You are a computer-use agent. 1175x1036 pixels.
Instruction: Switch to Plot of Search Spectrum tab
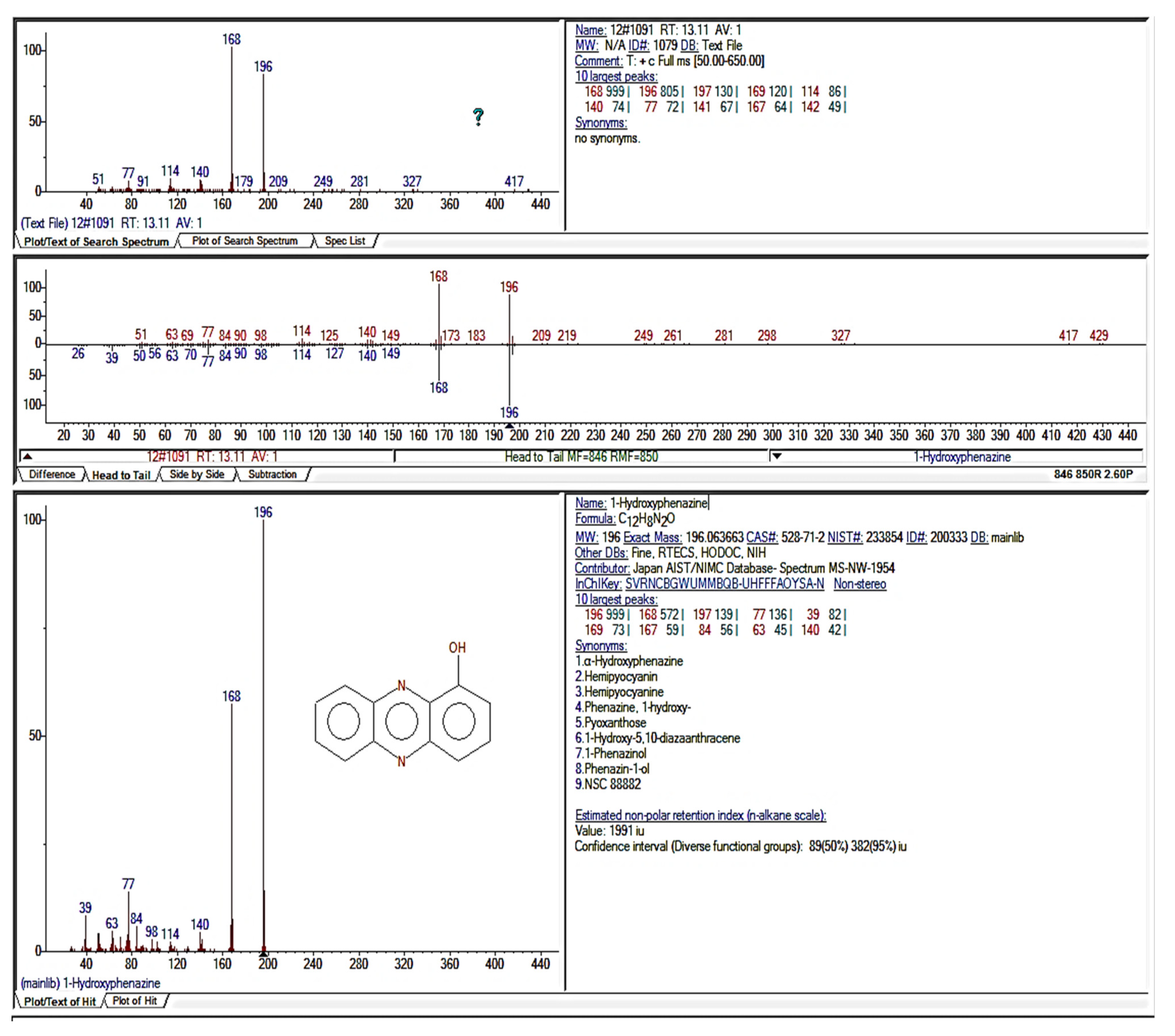click(x=244, y=241)
